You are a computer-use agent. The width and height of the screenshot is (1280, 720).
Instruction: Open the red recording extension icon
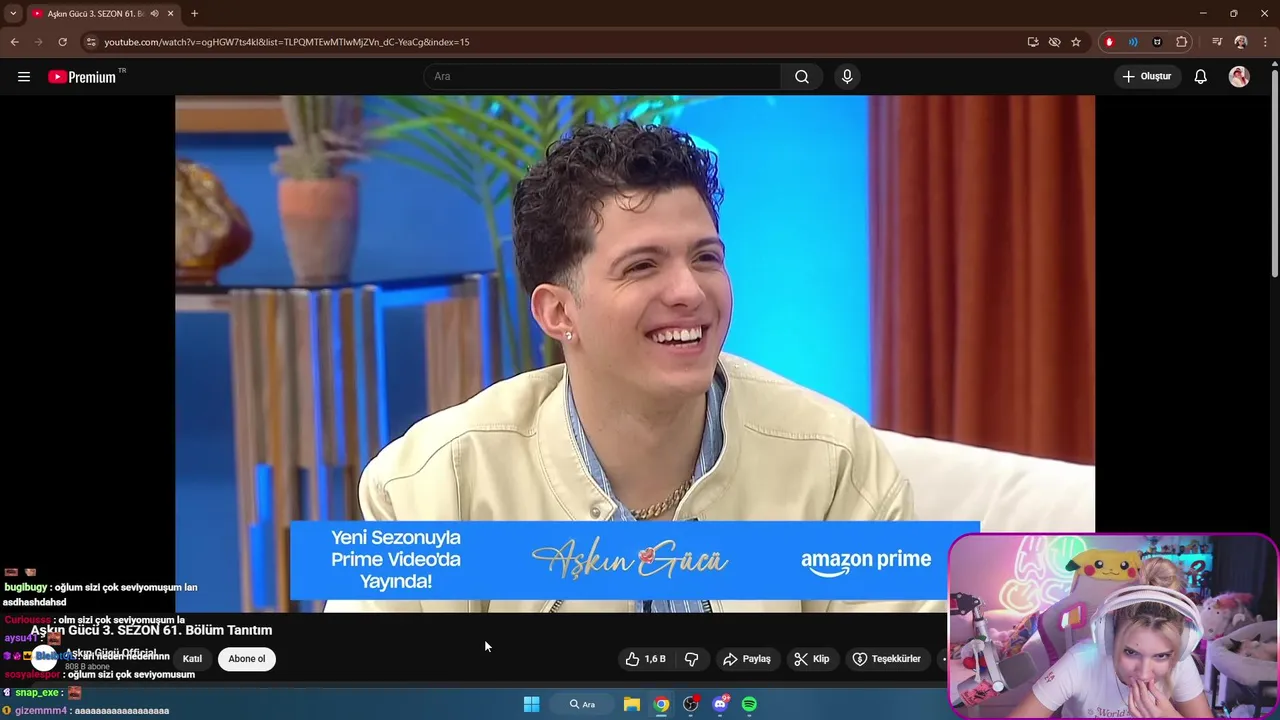(x=1109, y=42)
